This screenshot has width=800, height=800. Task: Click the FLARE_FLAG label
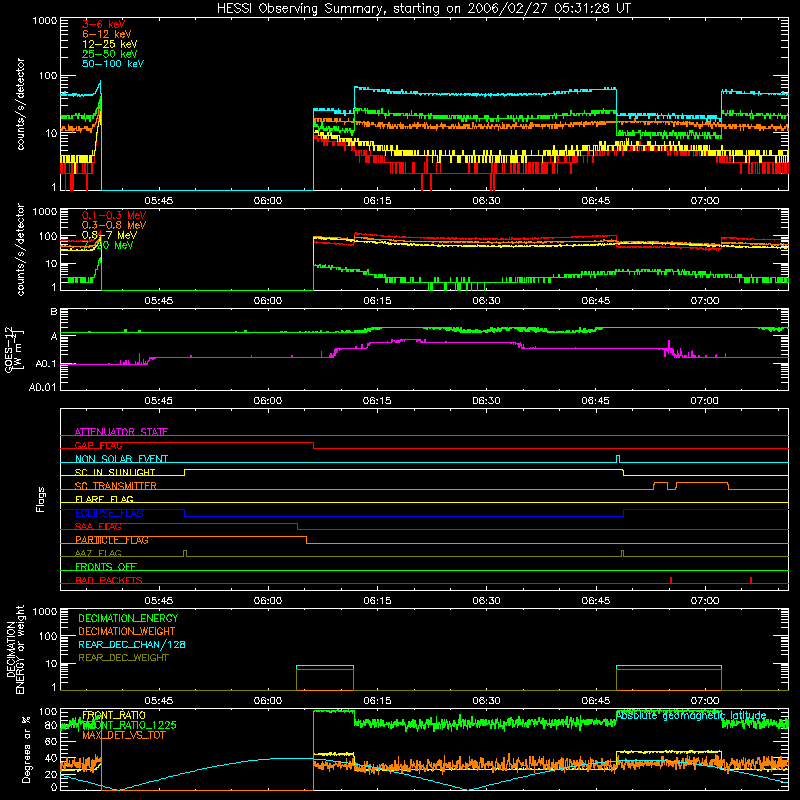(104, 499)
